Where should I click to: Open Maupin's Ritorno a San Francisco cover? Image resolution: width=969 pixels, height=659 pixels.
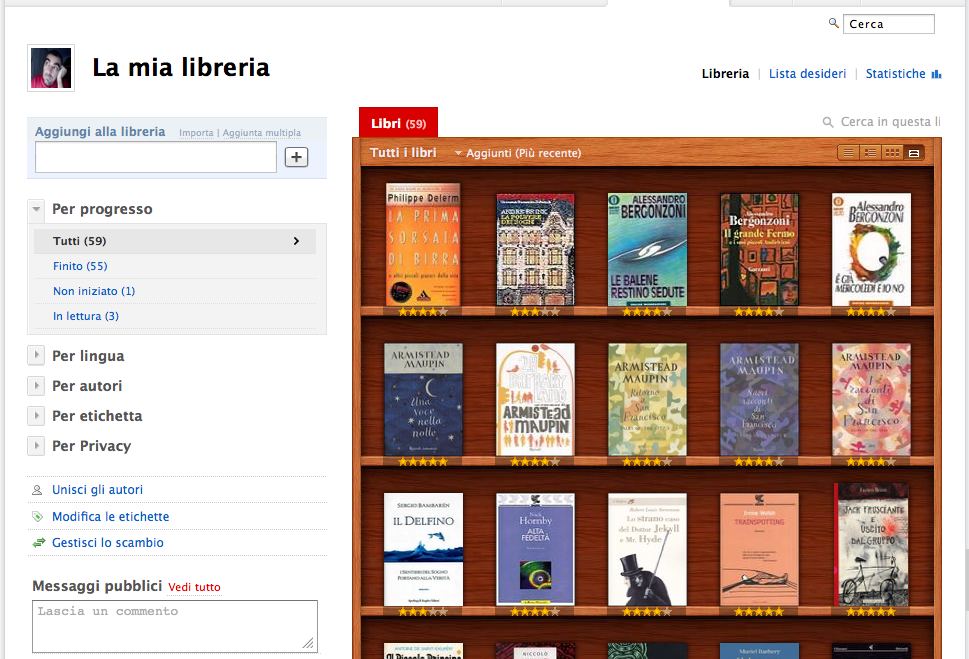tap(647, 399)
